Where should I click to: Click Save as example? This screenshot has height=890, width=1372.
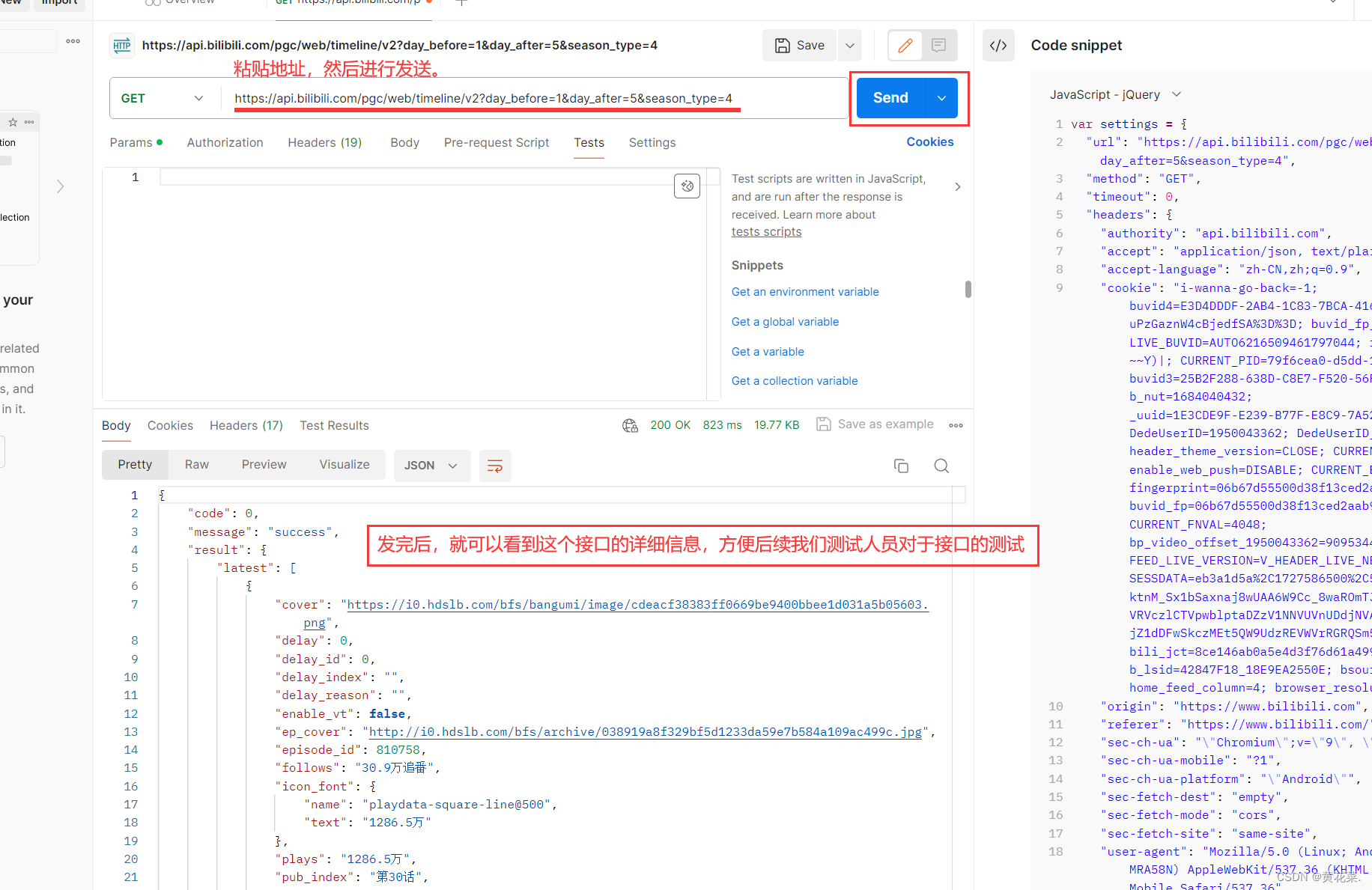(875, 424)
